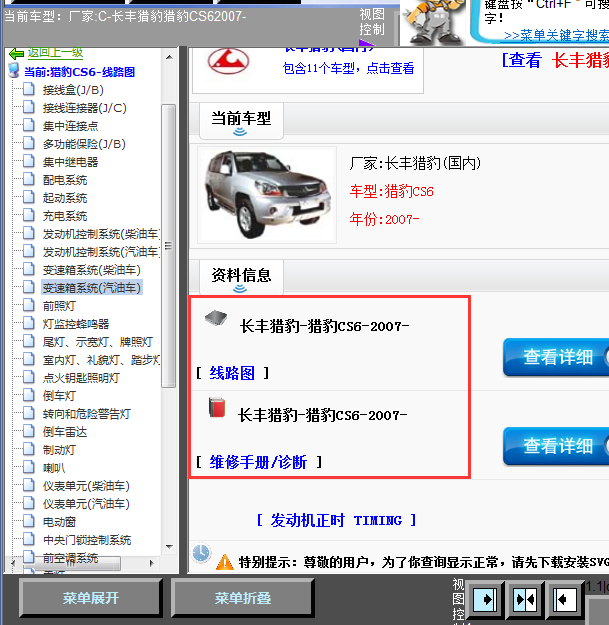The width and height of the screenshot is (609, 625).
Task: Click the mechanic mascot image
Action: point(433,22)
